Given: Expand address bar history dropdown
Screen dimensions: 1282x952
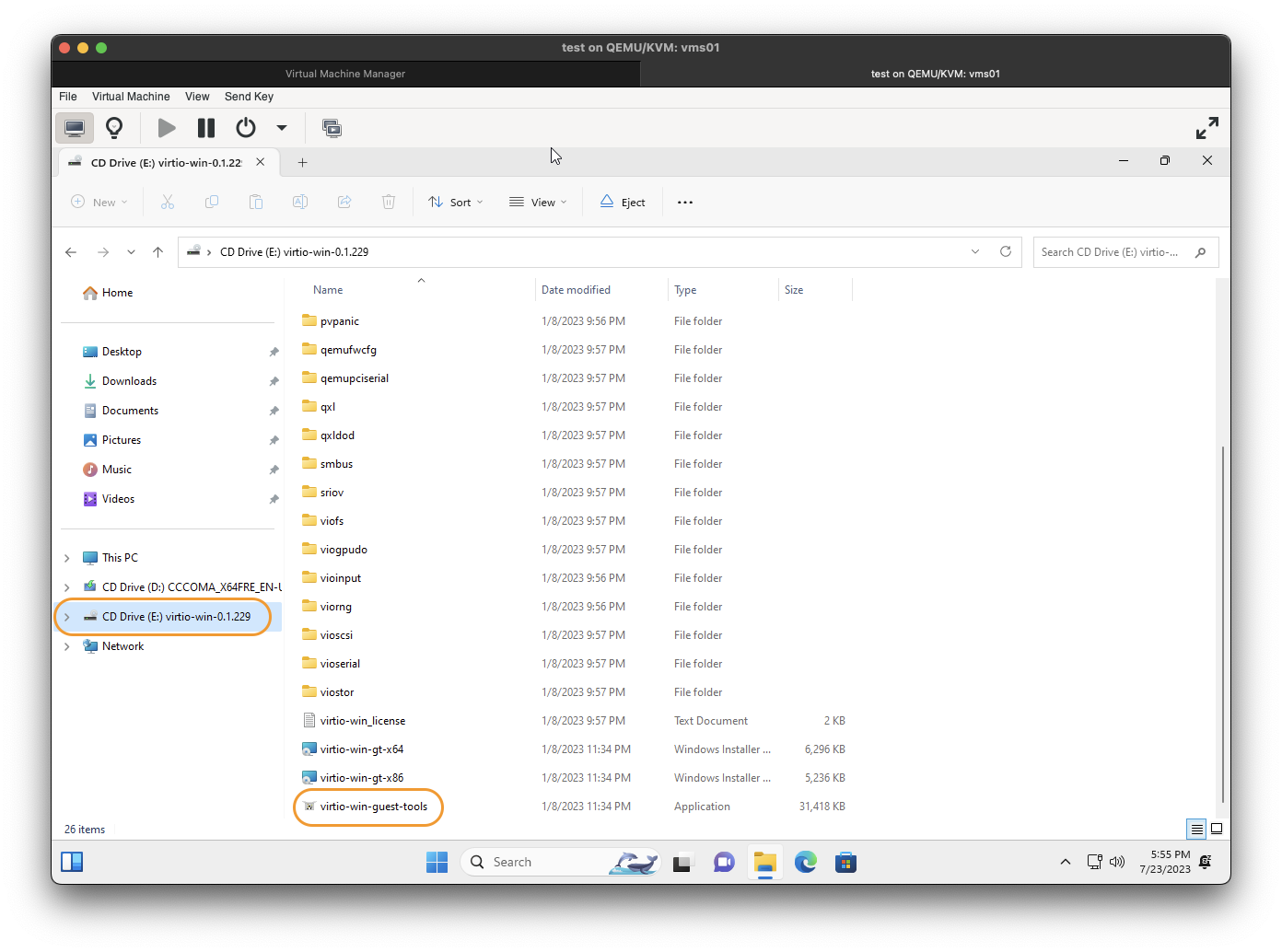Looking at the screenshot, I should pos(975,252).
